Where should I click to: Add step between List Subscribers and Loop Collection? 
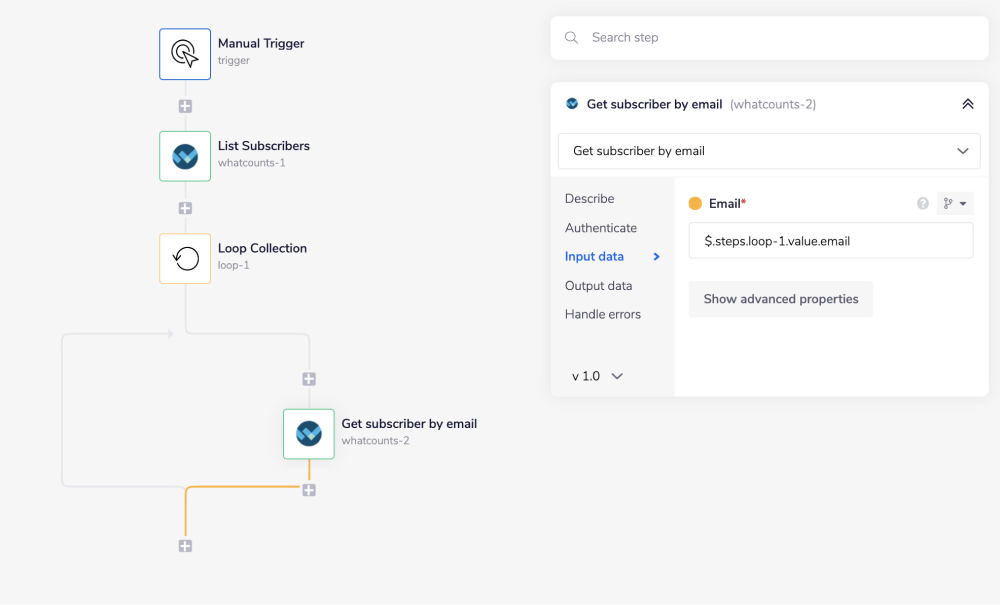[185, 208]
